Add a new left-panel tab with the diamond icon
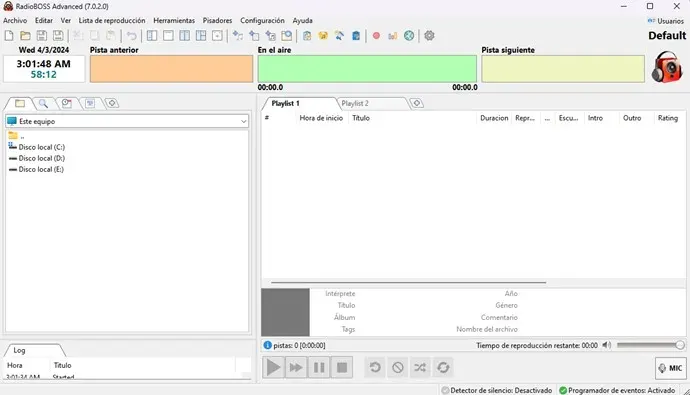Image resolution: width=690 pixels, height=395 pixels. coord(112,103)
